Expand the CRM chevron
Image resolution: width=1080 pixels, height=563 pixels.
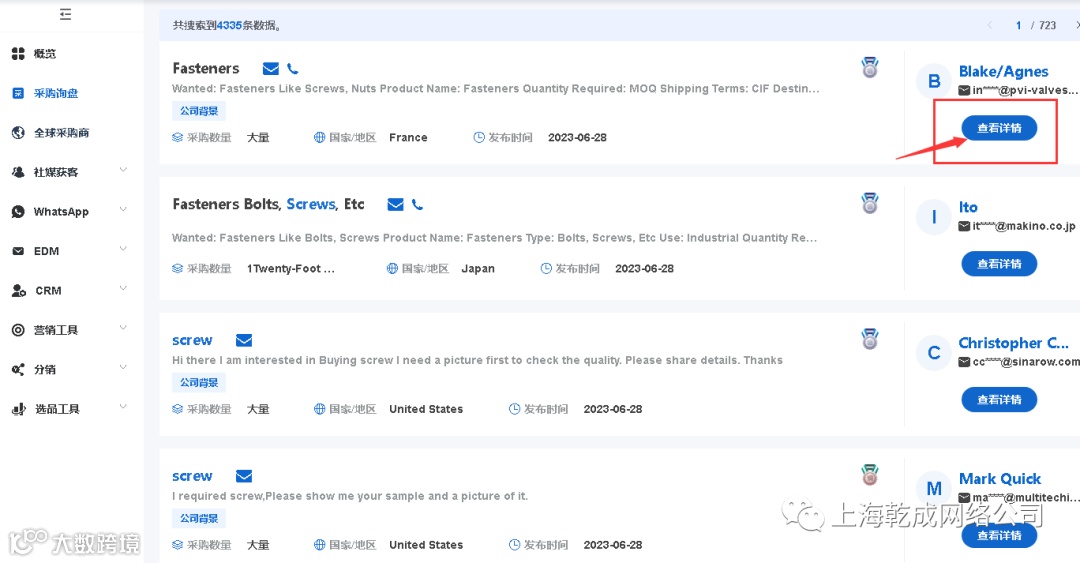coord(123,288)
